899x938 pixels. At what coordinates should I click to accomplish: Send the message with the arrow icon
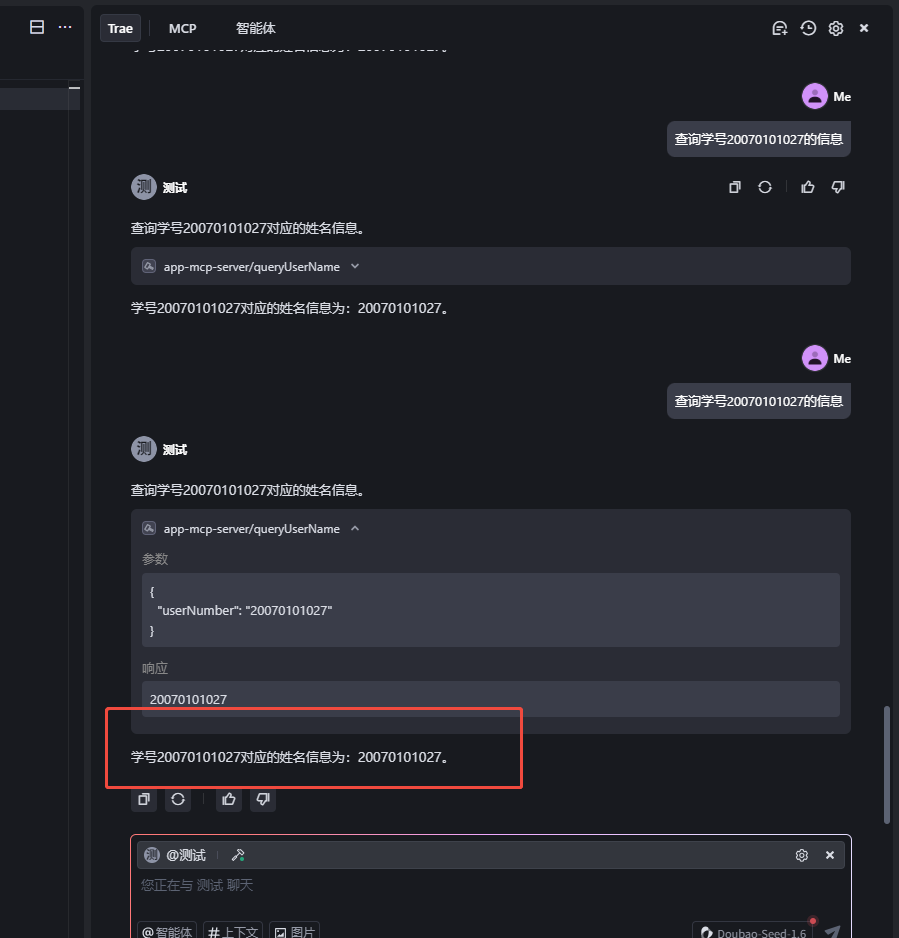point(833,931)
